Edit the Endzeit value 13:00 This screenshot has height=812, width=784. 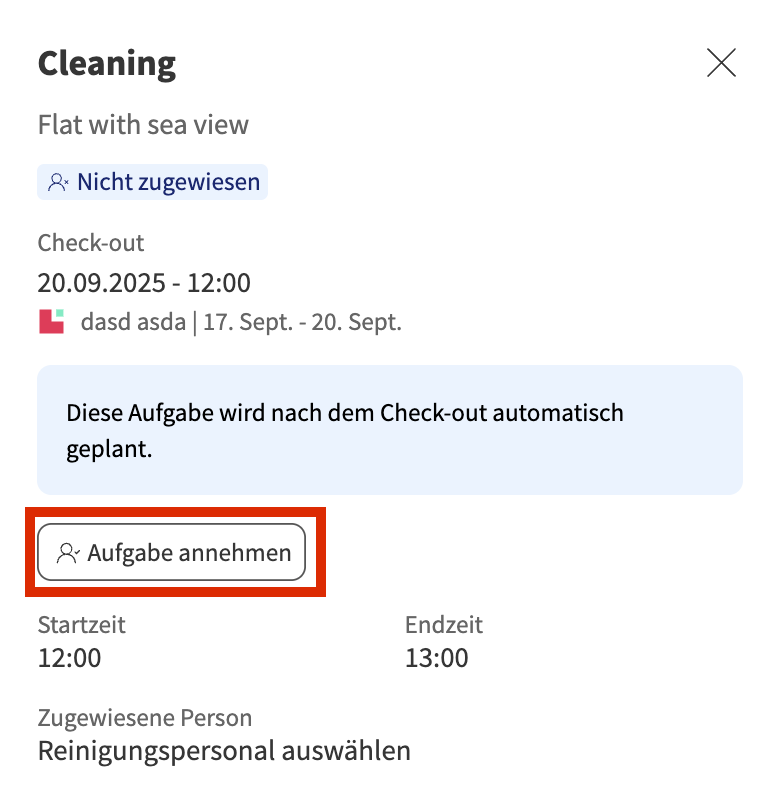coord(436,658)
